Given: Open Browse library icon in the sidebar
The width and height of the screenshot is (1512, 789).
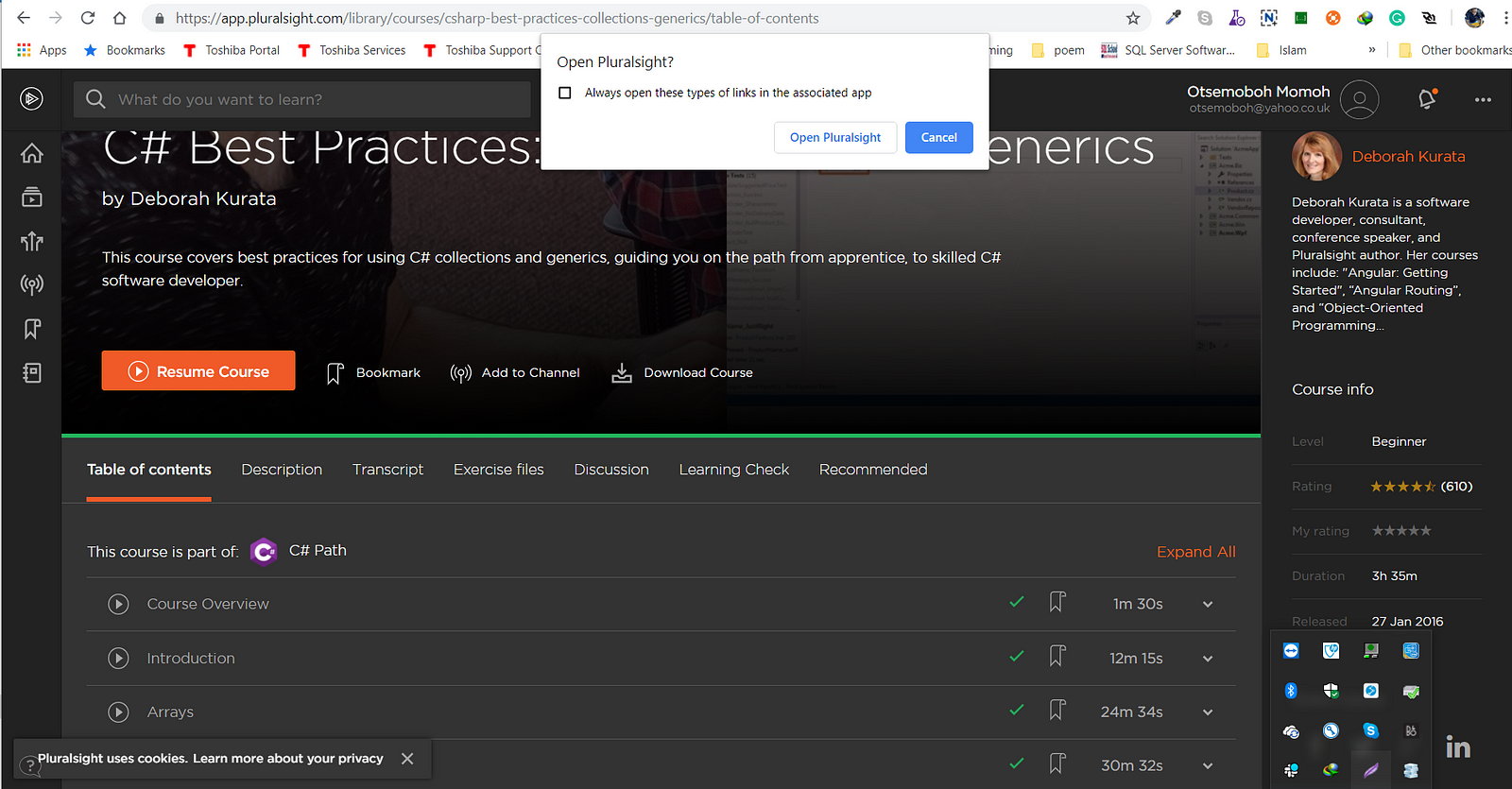Looking at the screenshot, I should click(32, 197).
